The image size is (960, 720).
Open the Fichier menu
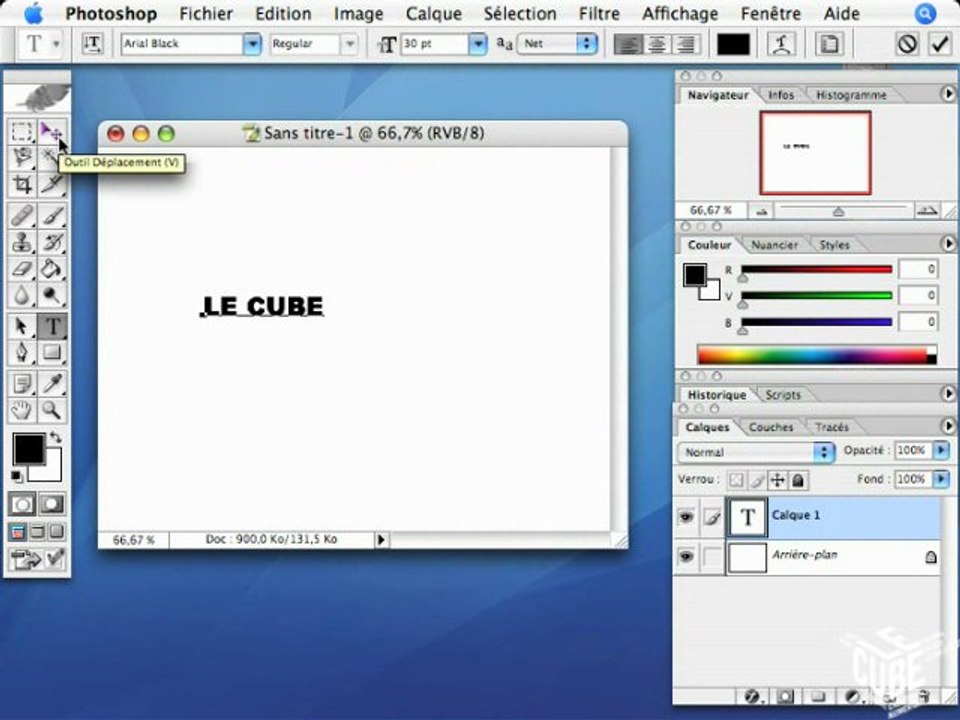coord(206,13)
